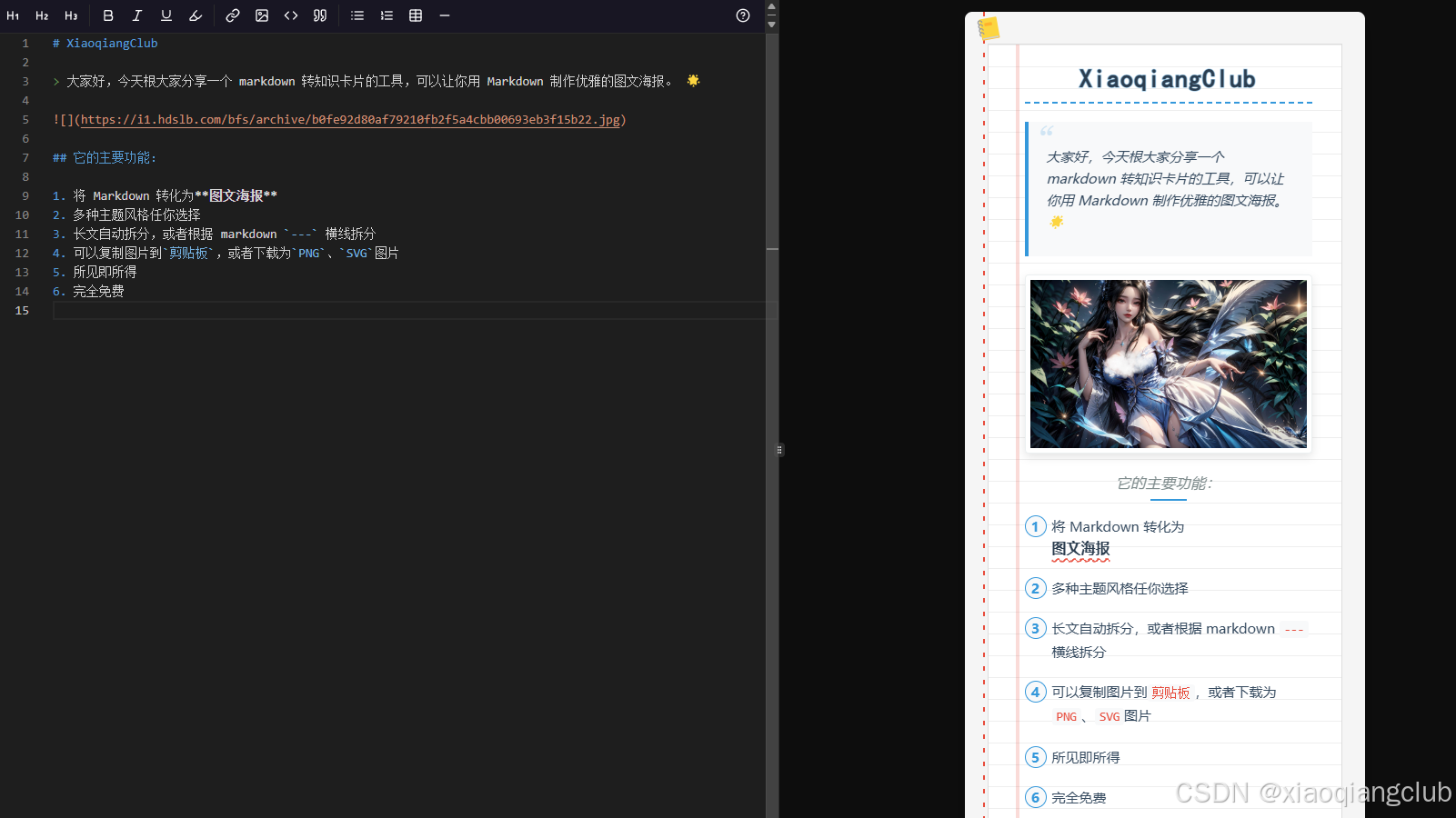Viewport: 1456px width, 818px height.
Task: Click editor line '6. 完全免费'
Action: point(88,292)
